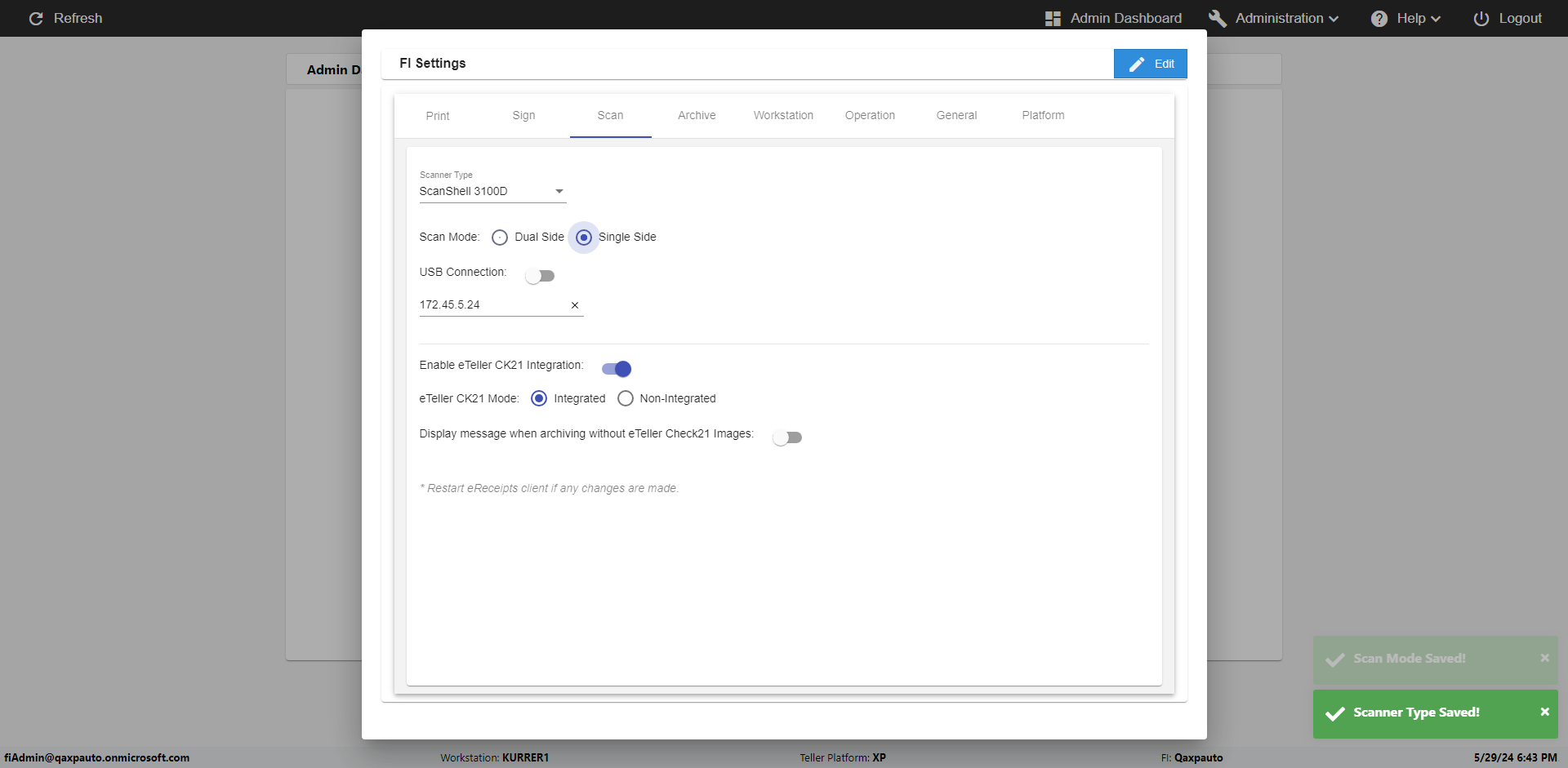Click the fiAdmin email in status bar

click(97, 757)
